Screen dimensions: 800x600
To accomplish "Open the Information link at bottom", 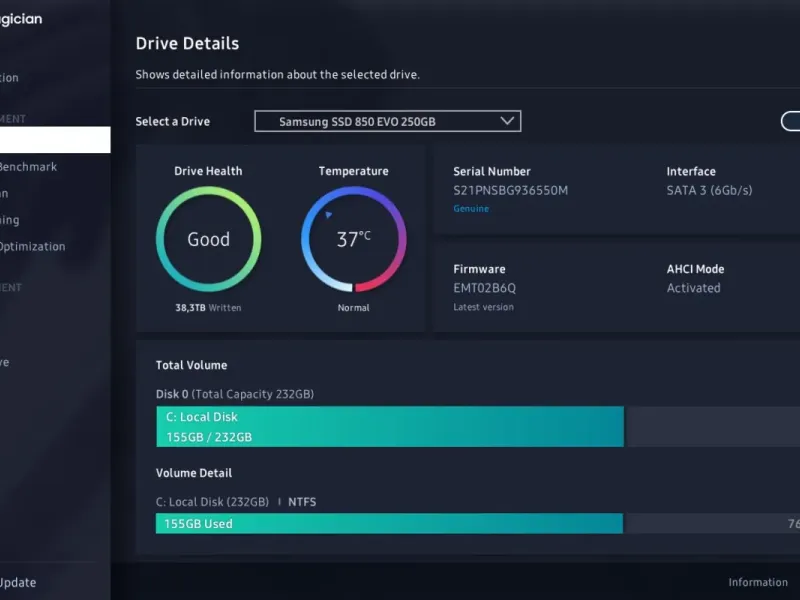I will pyautogui.click(x=758, y=582).
